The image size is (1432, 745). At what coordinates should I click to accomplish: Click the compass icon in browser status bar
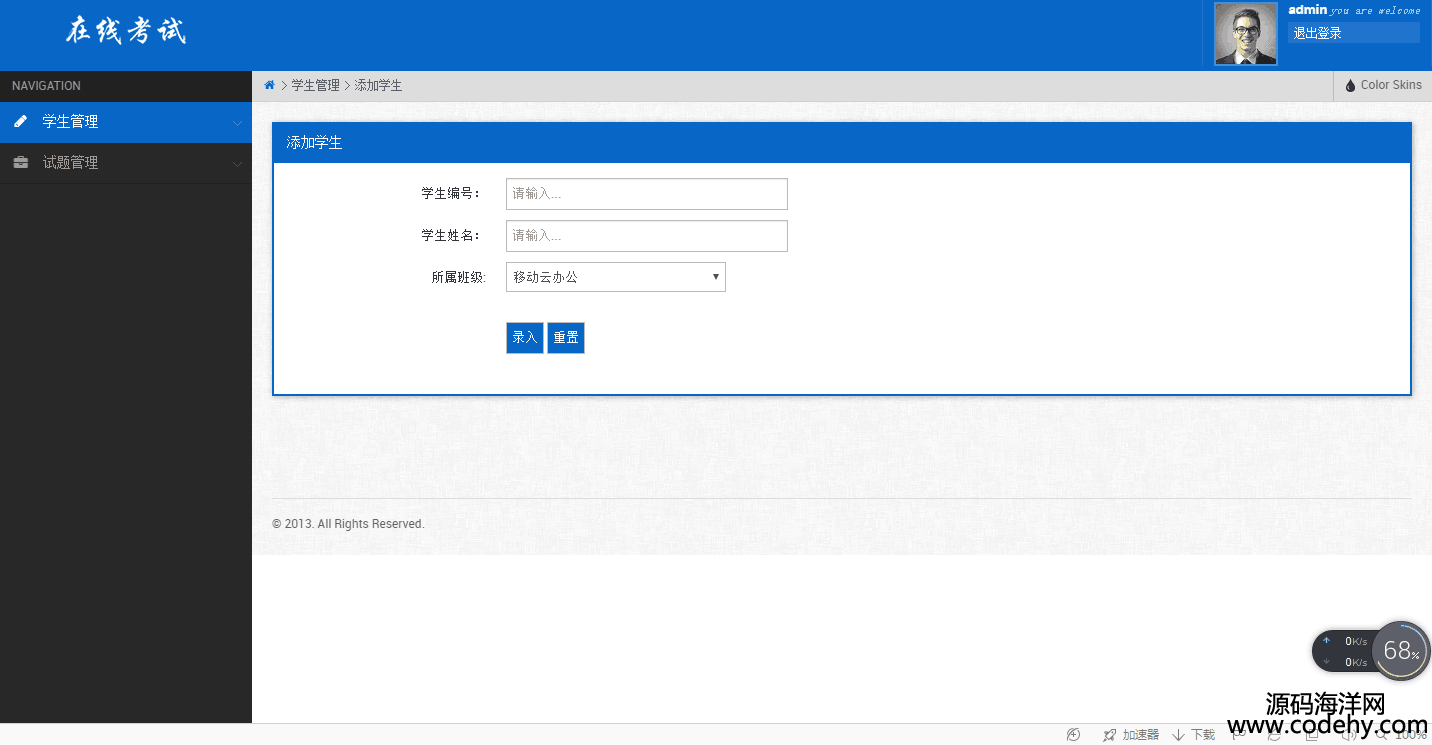[x=1073, y=735]
